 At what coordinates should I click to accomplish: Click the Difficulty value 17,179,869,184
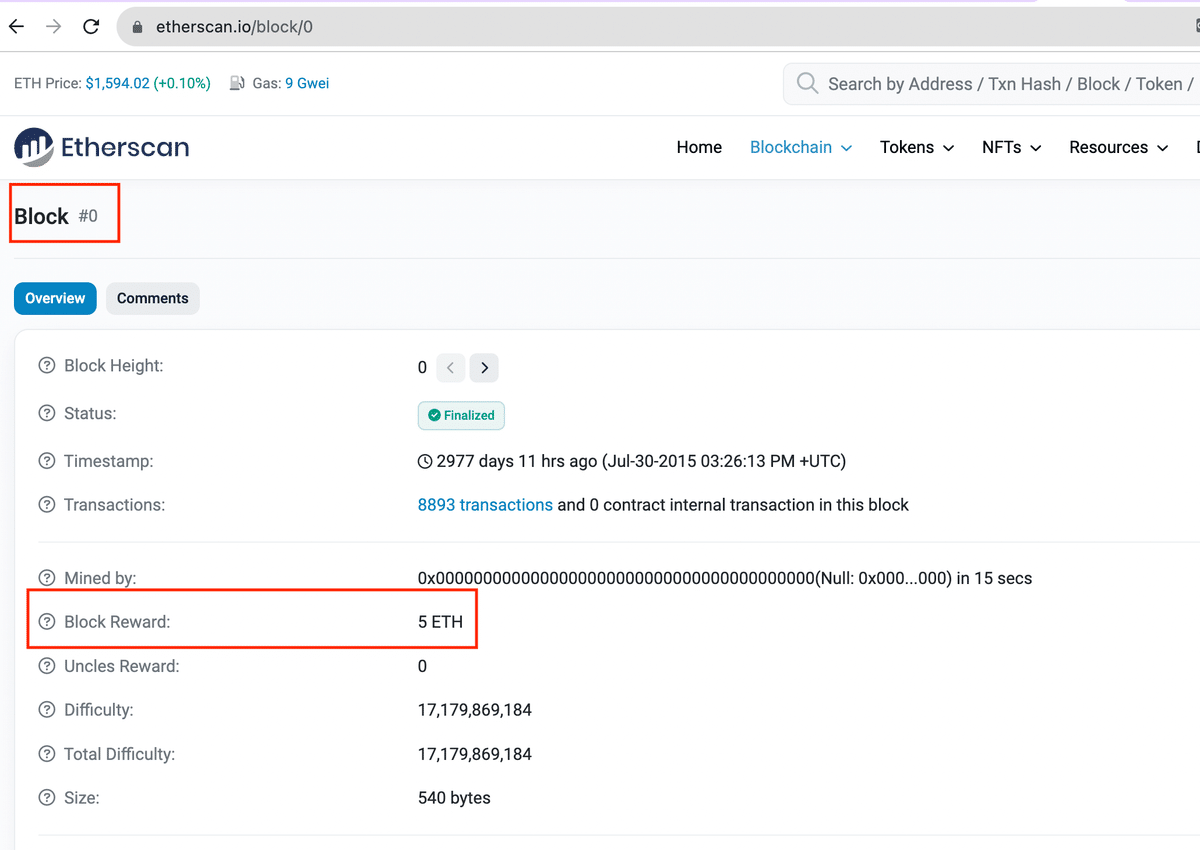pos(475,710)
